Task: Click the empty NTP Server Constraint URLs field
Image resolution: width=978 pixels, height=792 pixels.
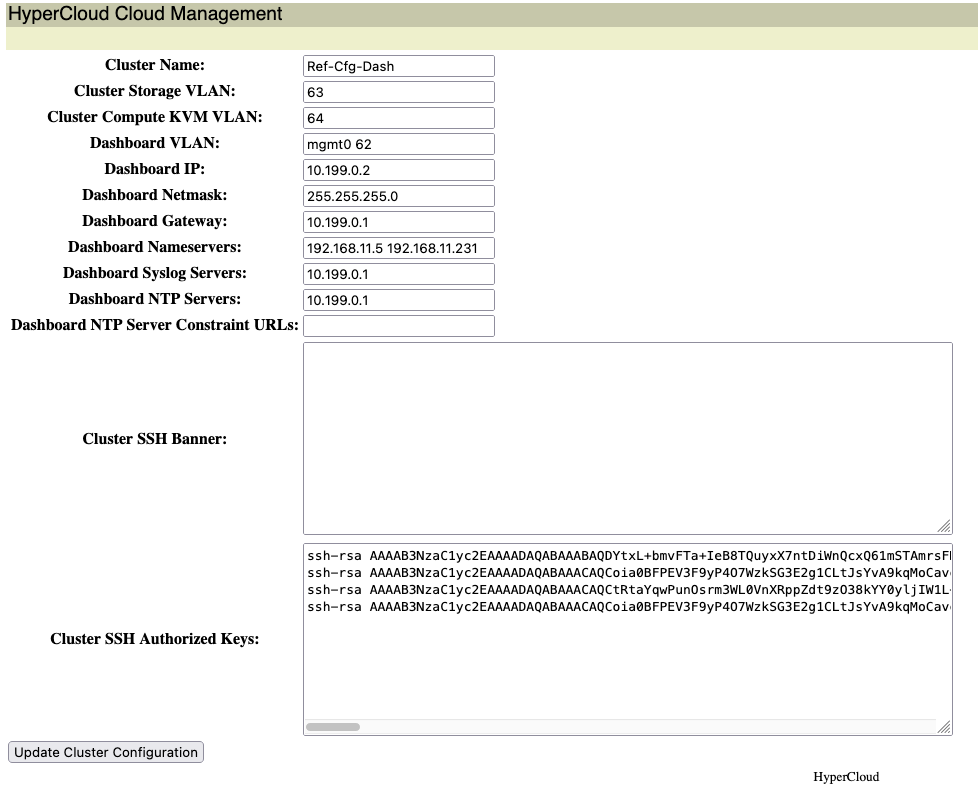Action: pos(398,326)
